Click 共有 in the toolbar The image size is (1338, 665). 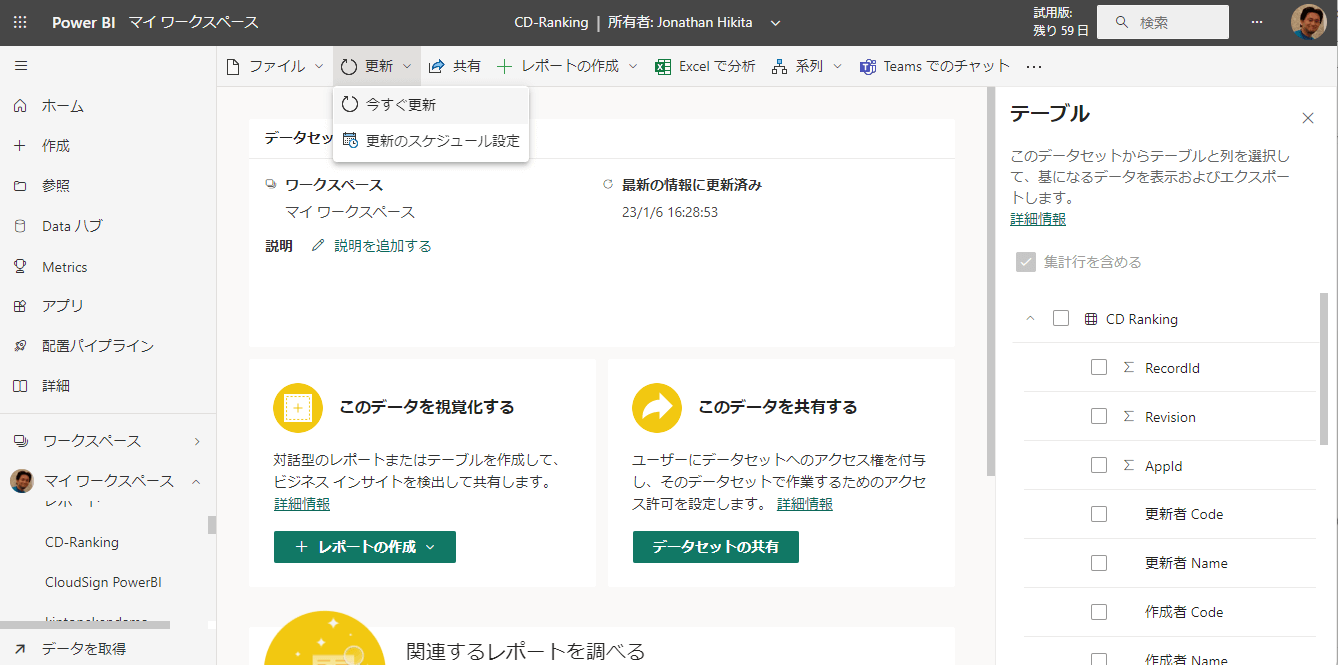454,66
